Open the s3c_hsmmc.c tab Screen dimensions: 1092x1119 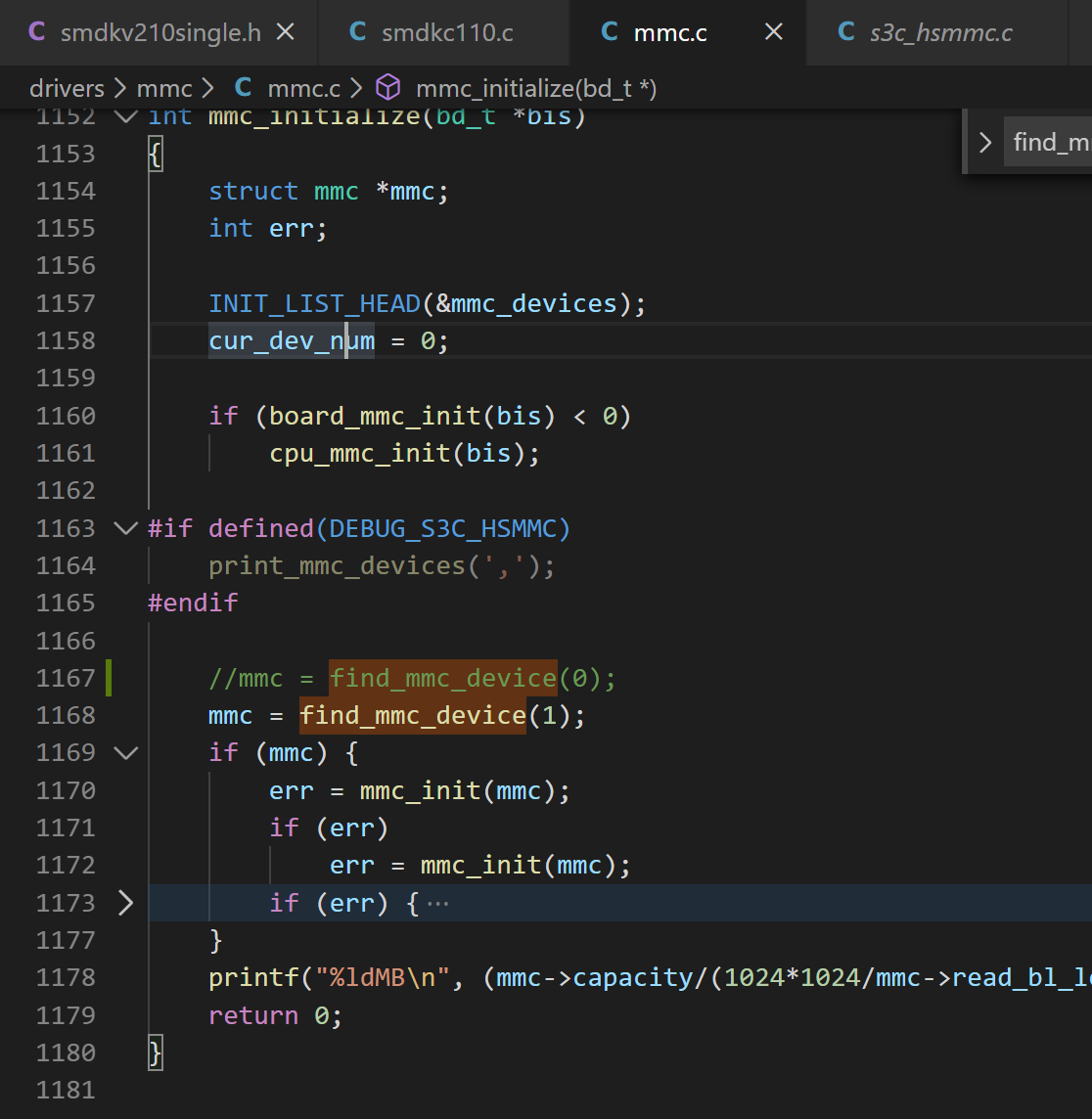point(940,32)
